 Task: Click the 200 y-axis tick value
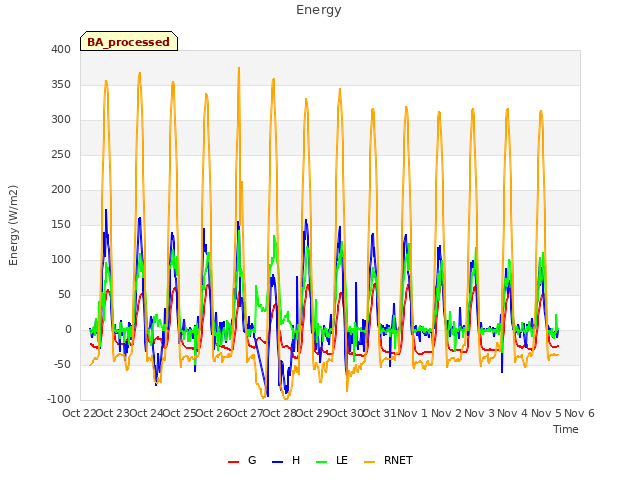click(61, 189)
